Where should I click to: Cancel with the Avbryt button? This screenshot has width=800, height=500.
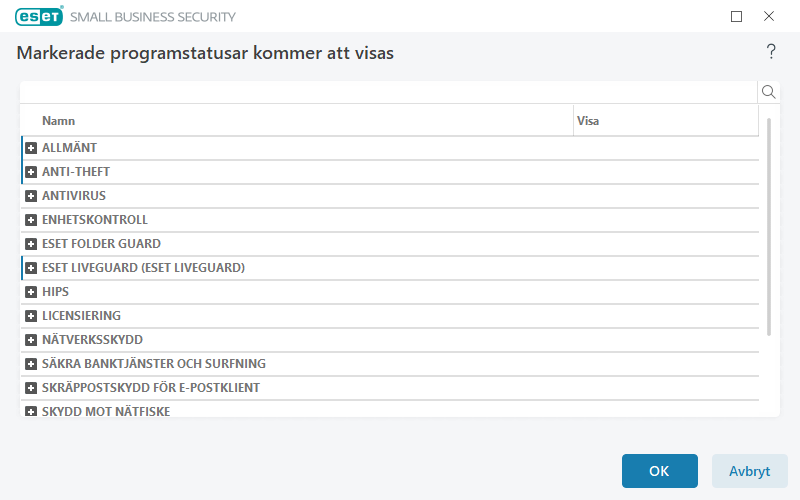(749, 471)
